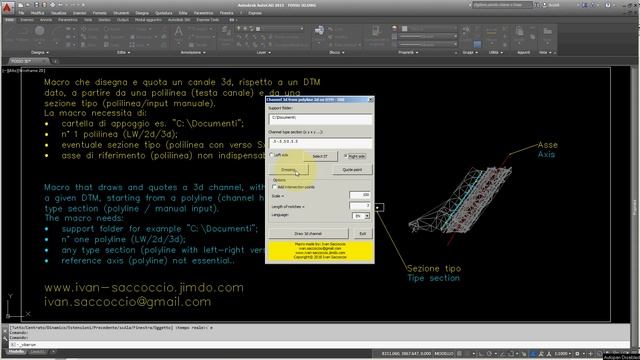Open the Parametrico menu in the menu bar
Image resolution: width=640 pixels, height=360 pixels.
[x=203, y=13]
